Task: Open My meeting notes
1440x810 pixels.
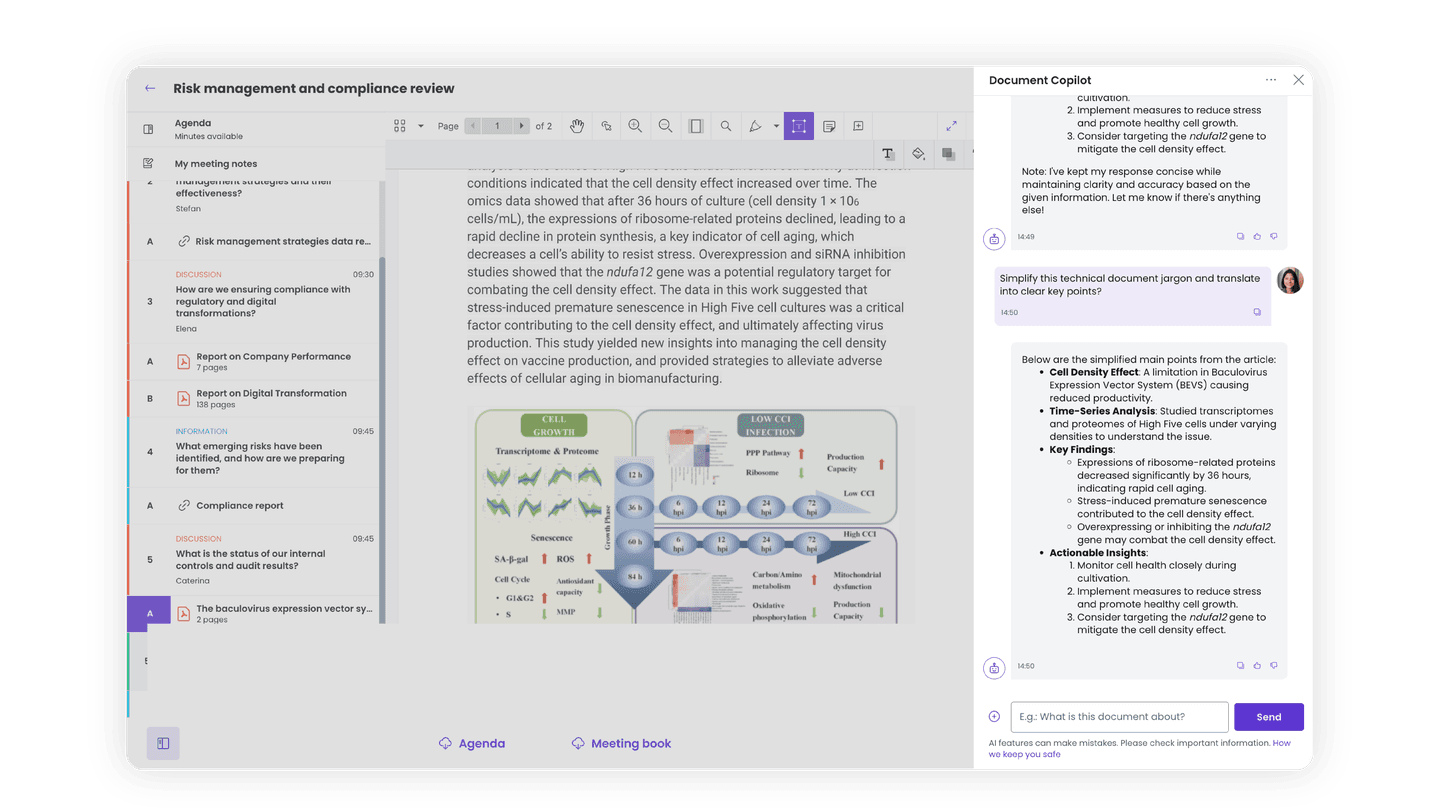Action: (216, 162)
